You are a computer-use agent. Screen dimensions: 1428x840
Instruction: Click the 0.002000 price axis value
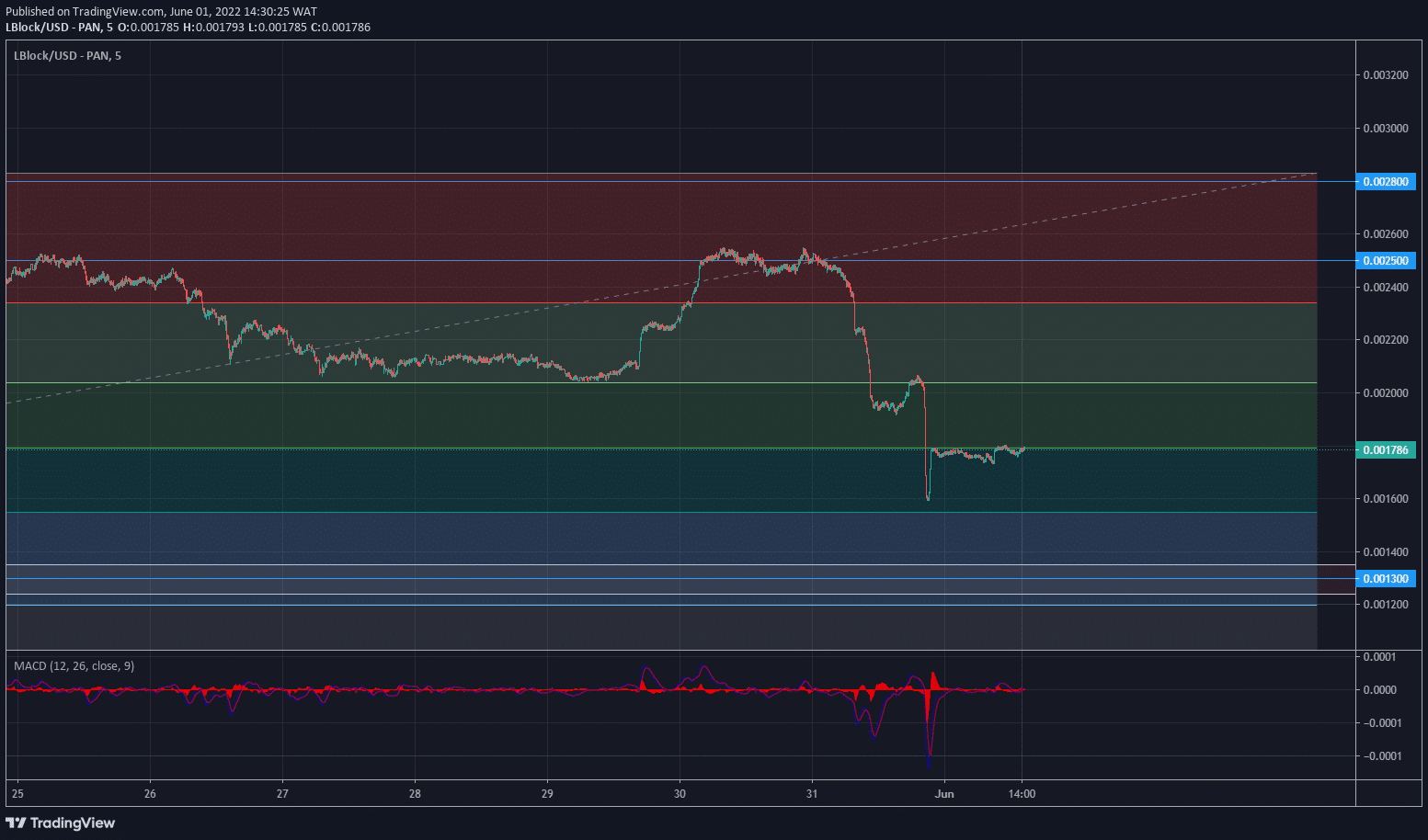1386,393
